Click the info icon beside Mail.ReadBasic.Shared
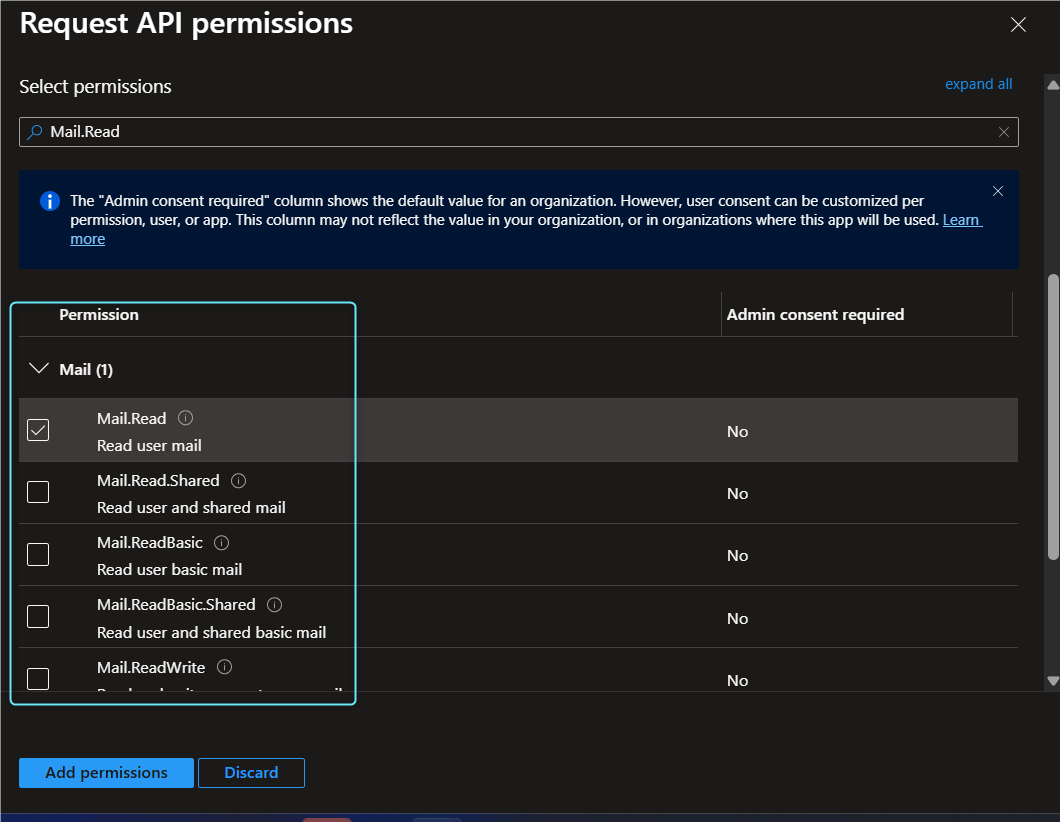The height and width of the screenshot is (822, 1060). (274, 604)
